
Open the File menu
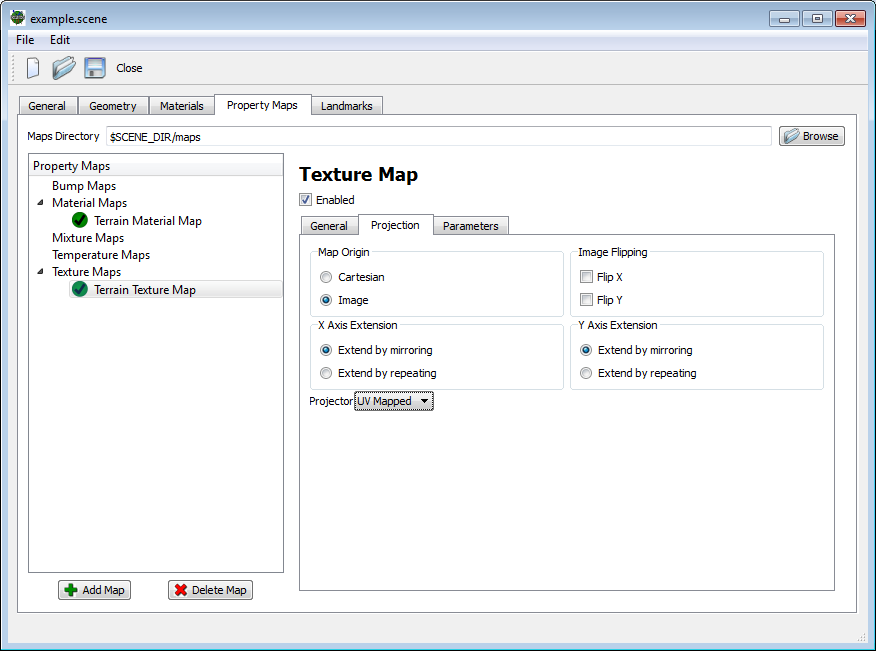[x=25, y=40]
